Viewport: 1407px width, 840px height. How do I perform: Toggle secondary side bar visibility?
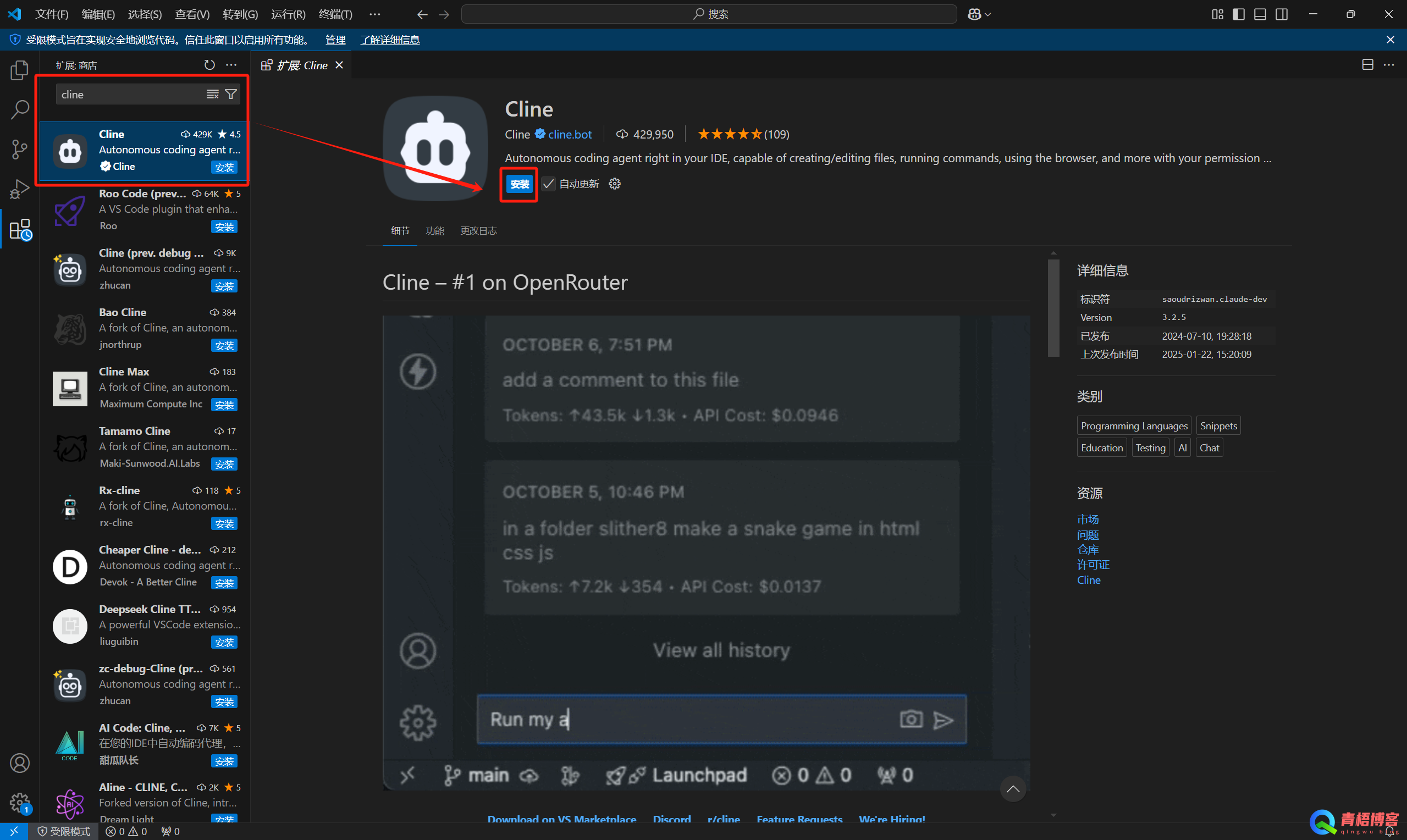point(1281,14)
